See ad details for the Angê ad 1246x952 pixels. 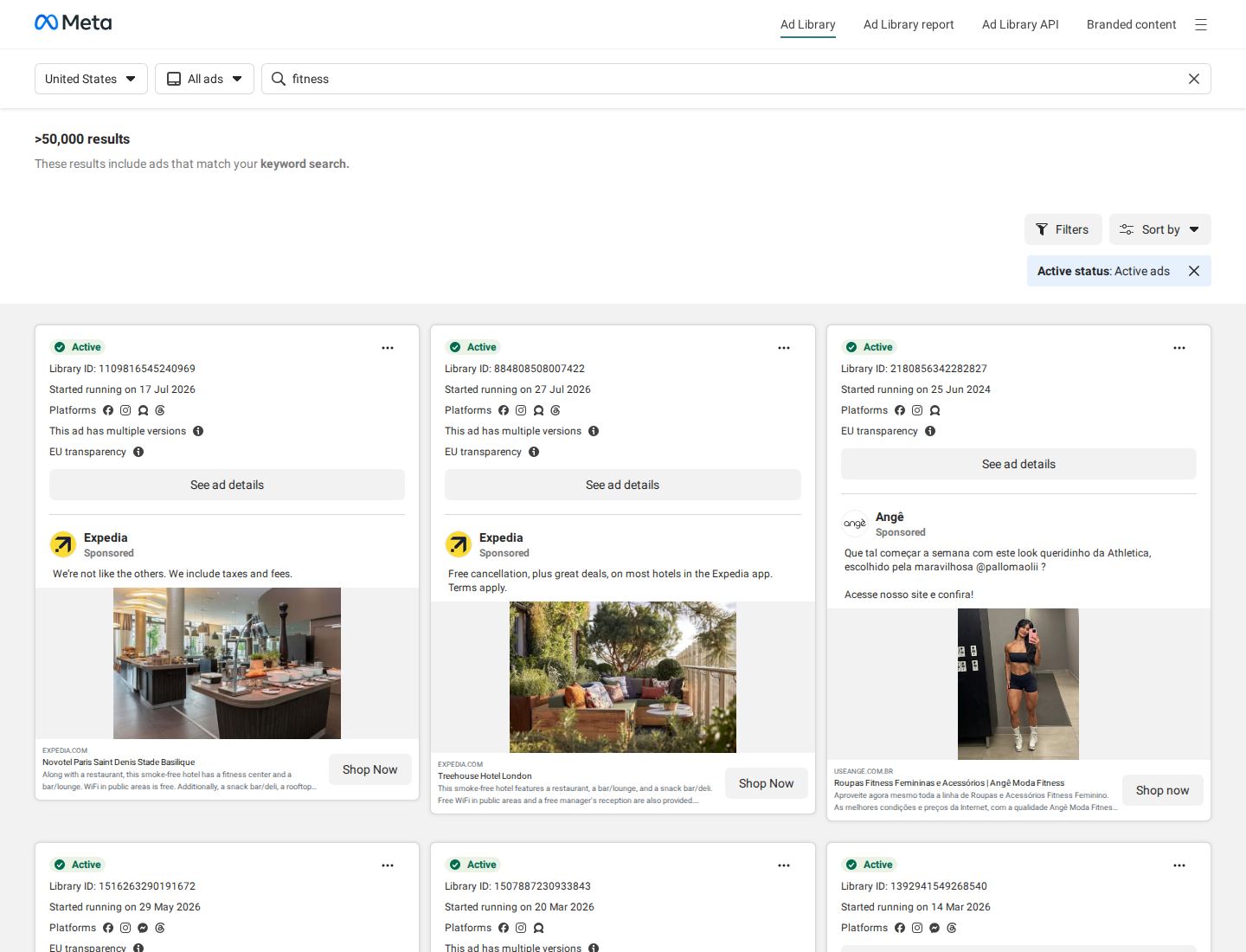tap(1018, 464)
